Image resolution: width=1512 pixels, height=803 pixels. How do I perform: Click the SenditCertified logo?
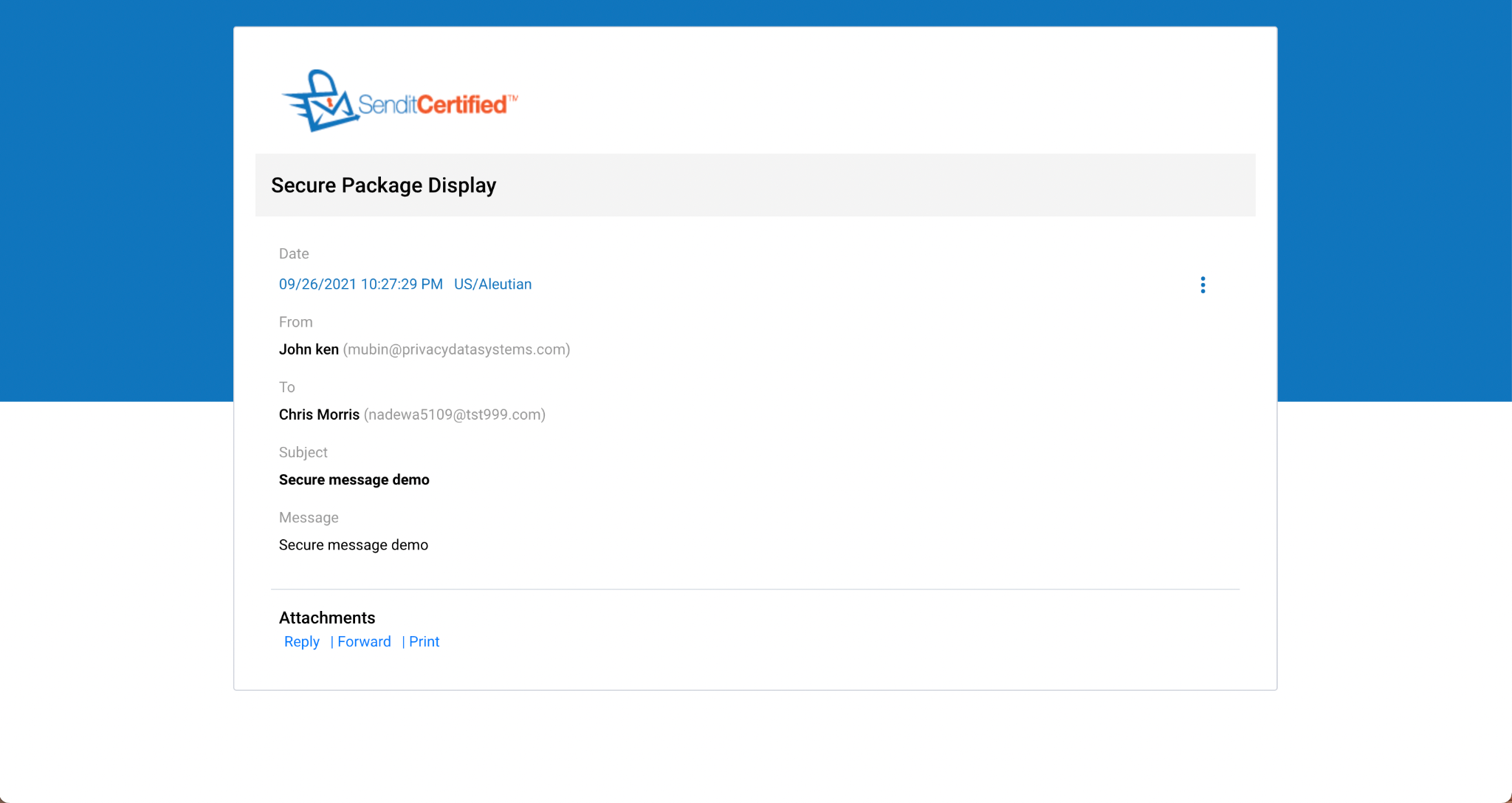(399, 102)
